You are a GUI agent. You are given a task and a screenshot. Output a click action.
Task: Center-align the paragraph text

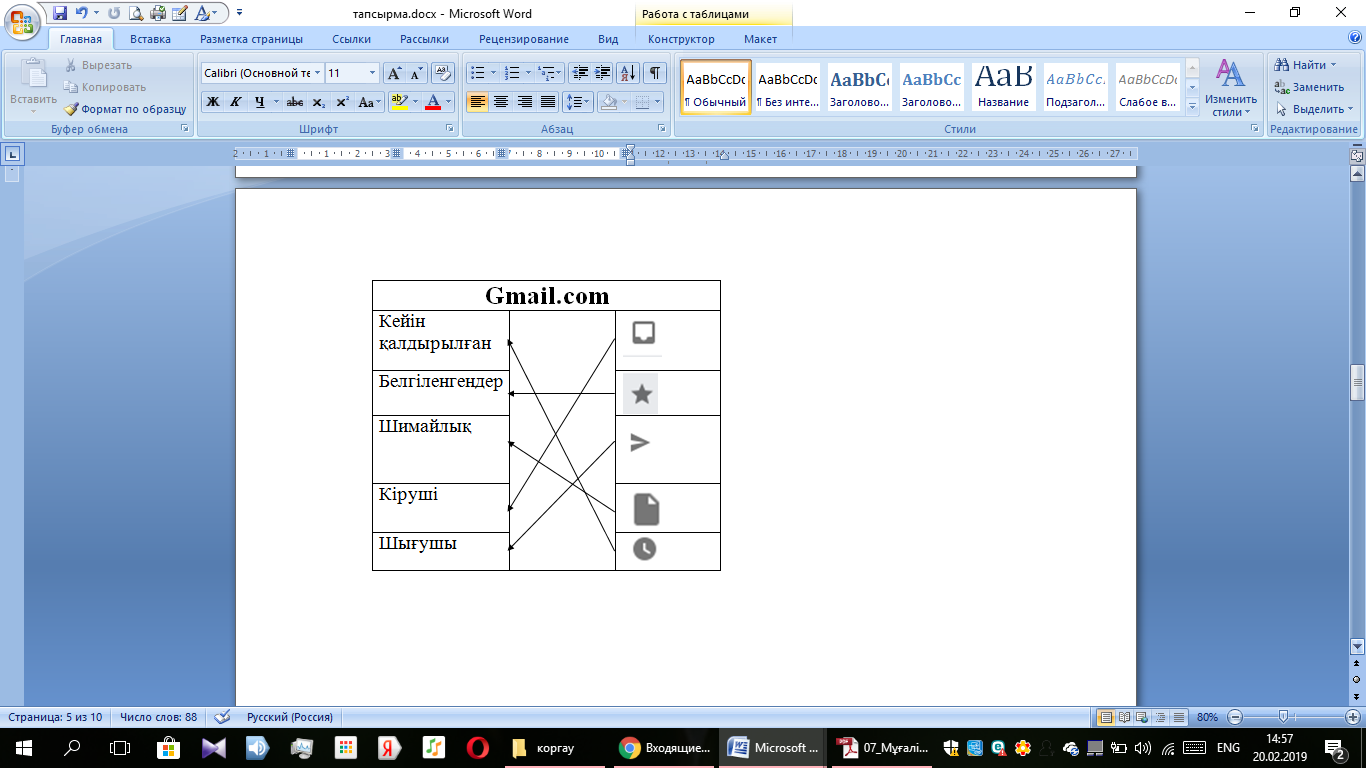(501, 102)
